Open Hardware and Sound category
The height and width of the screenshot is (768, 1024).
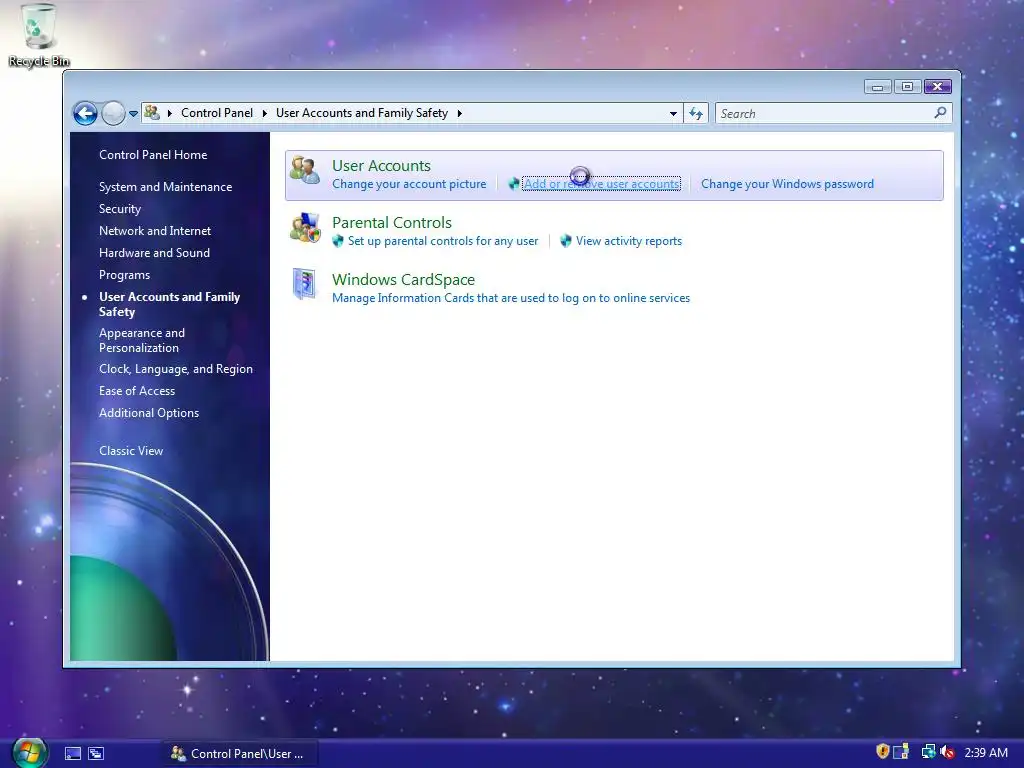click(154, 253)
